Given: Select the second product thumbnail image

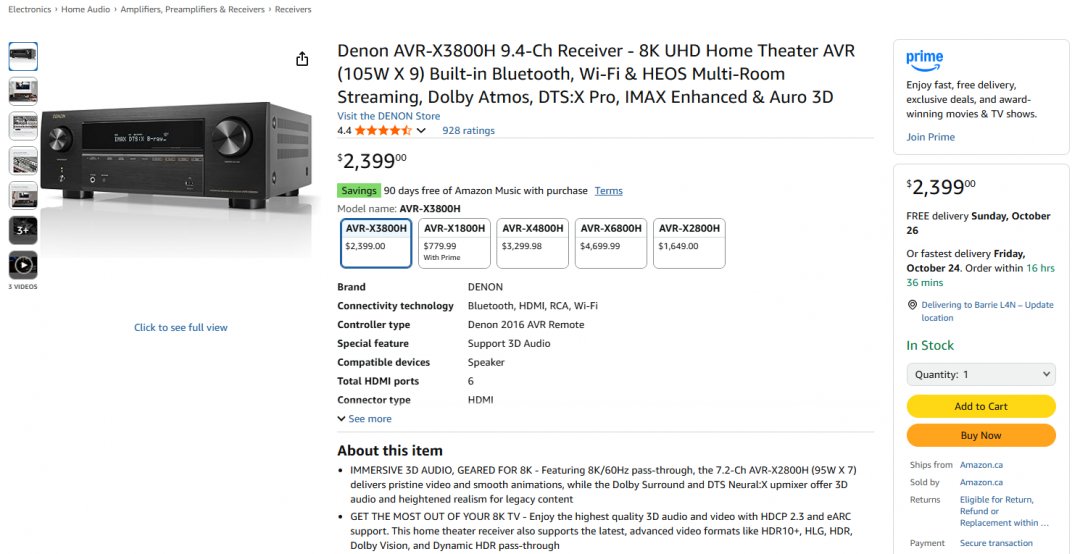Looking at the screenshot, I should (23, 91).
